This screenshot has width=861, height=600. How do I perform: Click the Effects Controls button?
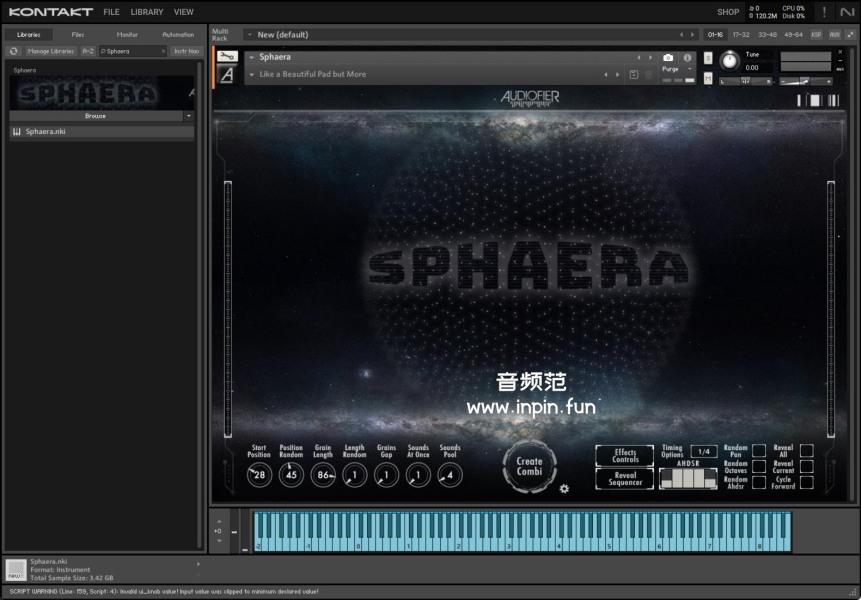pyautogui.click(x=625, y=456)
